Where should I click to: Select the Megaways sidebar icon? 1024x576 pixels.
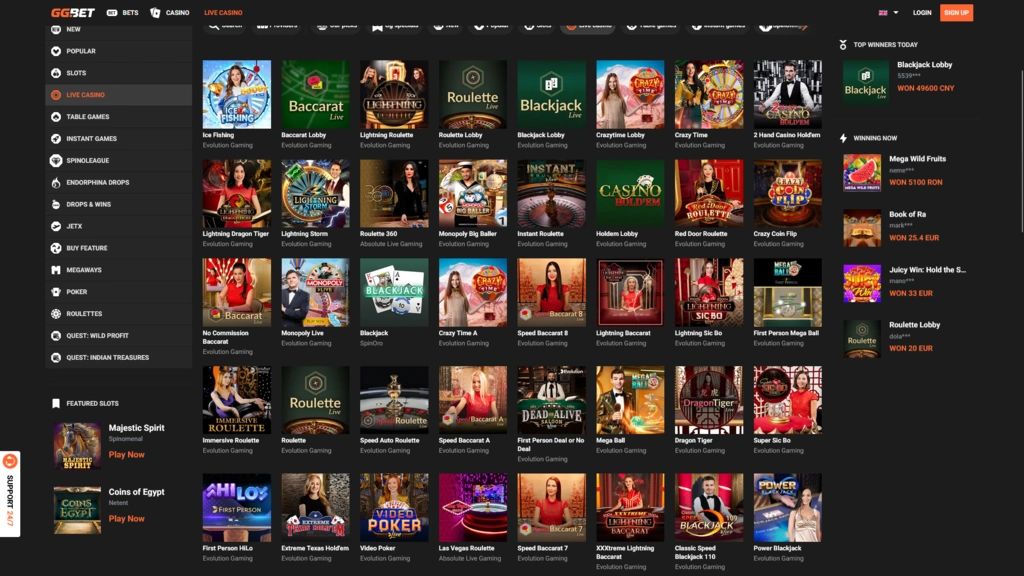pos(56,270)
